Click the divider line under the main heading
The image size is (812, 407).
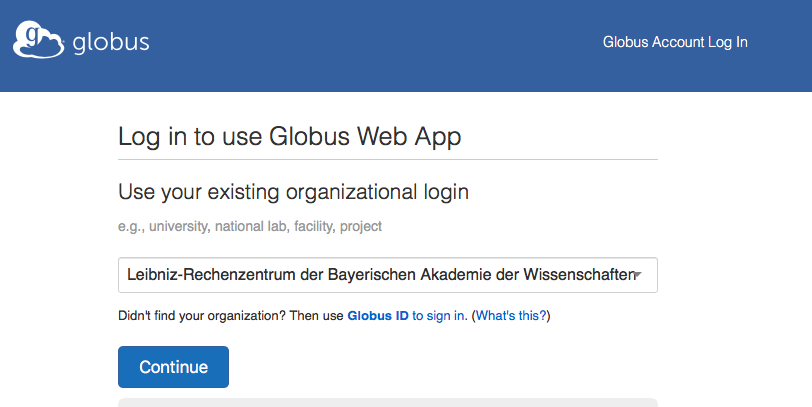pos(387,159)
